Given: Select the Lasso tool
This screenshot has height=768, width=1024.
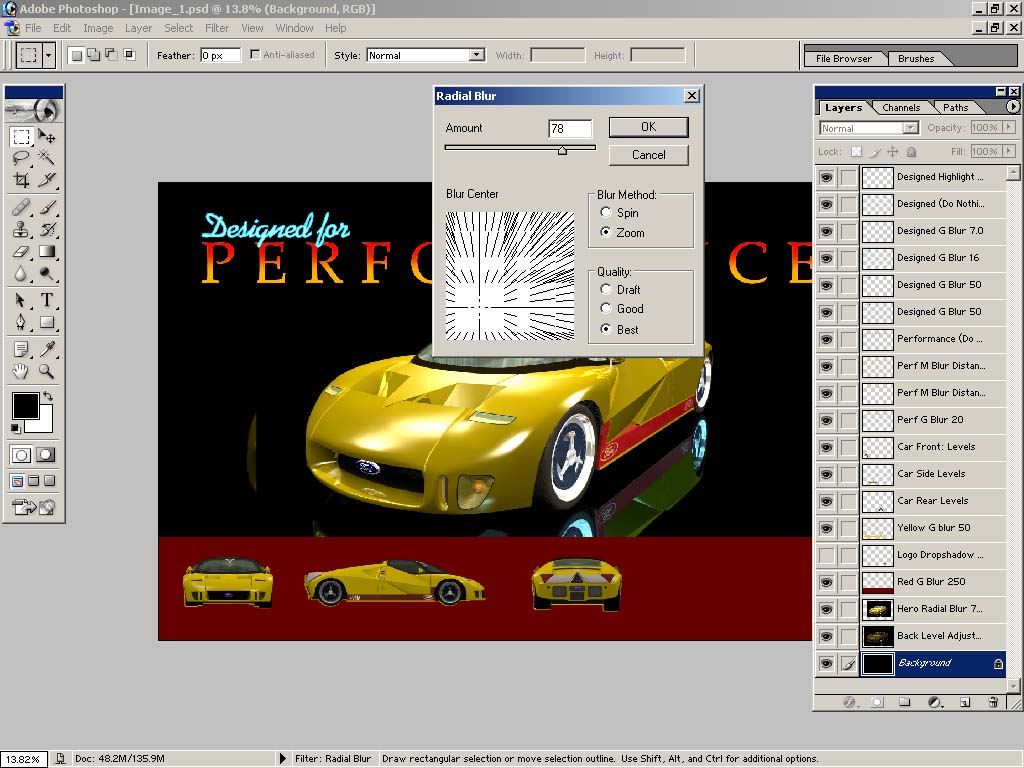Looking at the screenshot, I should 21,158.
